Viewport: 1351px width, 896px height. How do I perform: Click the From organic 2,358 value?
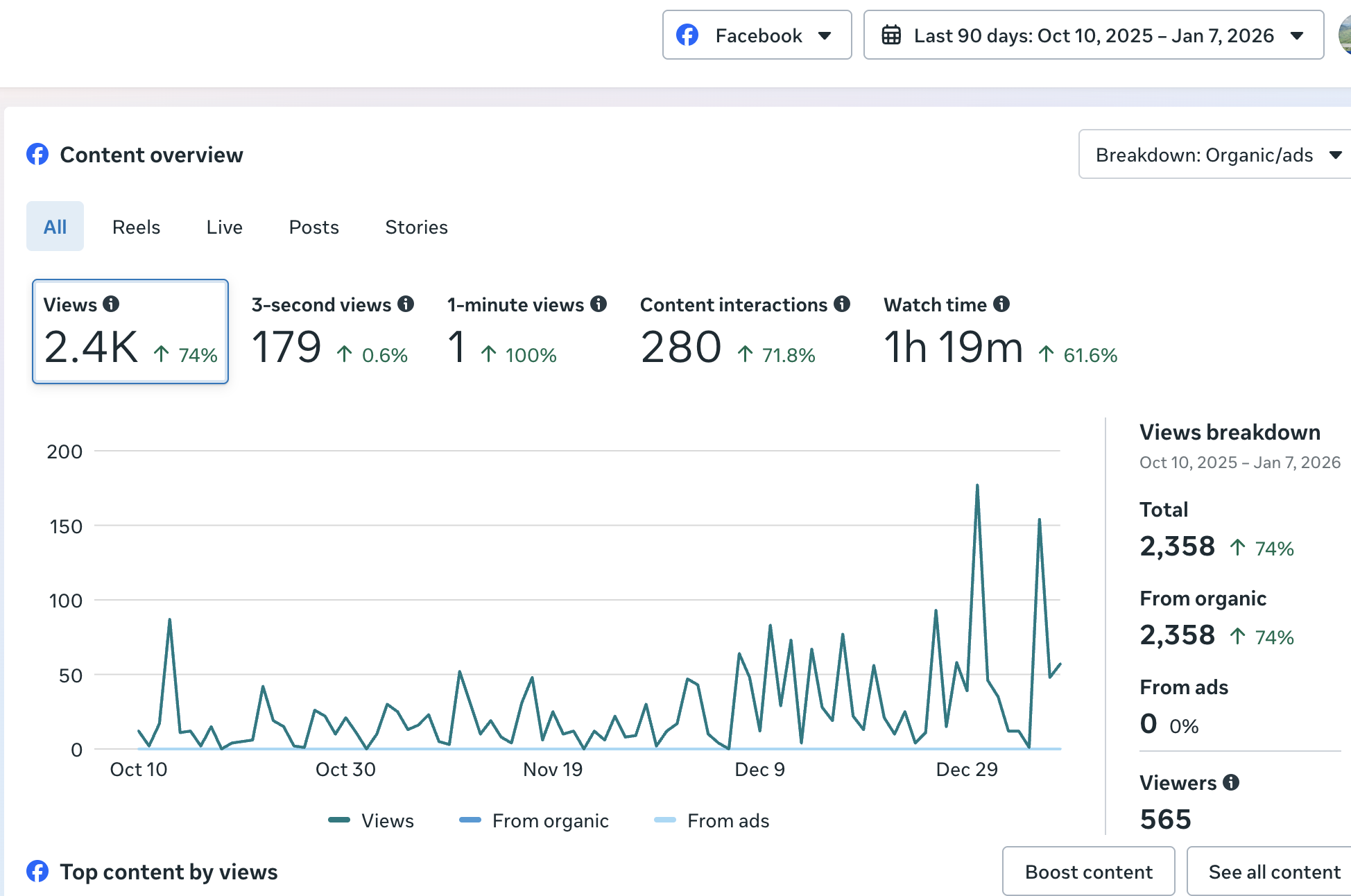[x=1177, y=635]
